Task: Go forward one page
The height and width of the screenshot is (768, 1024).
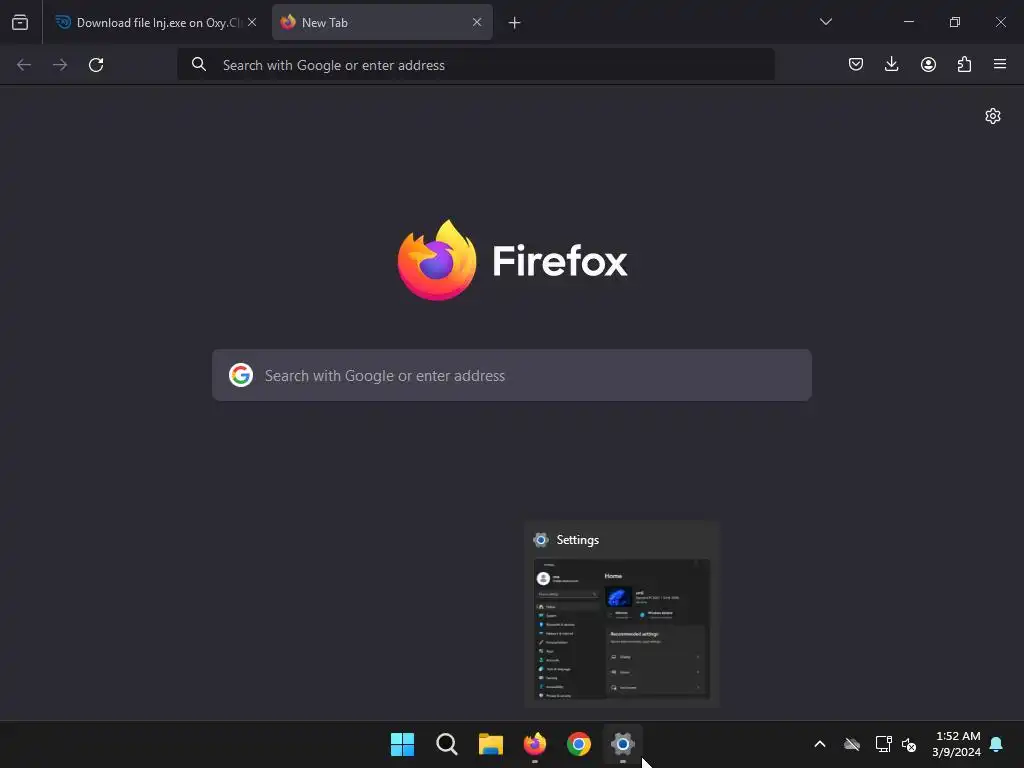Action: (x=60, y=65)
